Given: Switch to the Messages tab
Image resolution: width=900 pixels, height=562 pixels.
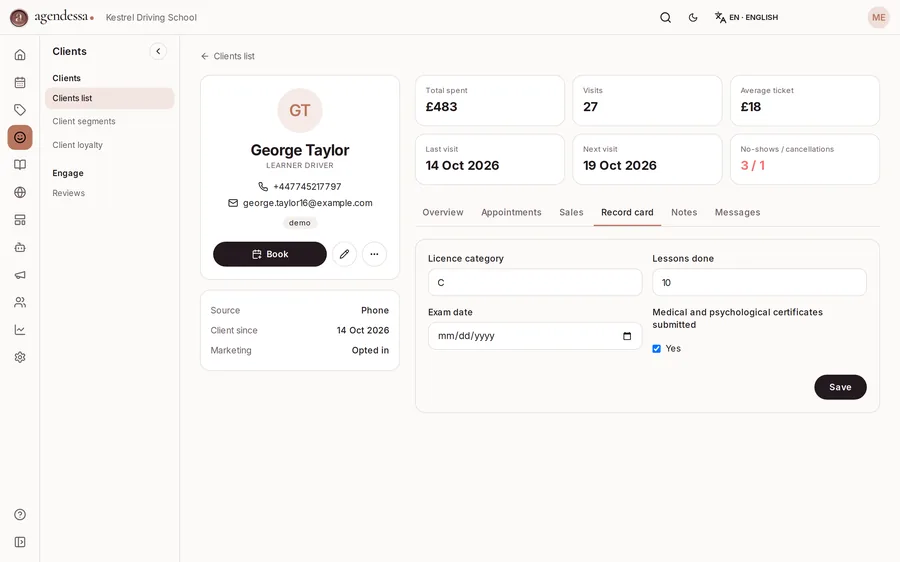Looking at the screenshot, I should tap(737, 212).
